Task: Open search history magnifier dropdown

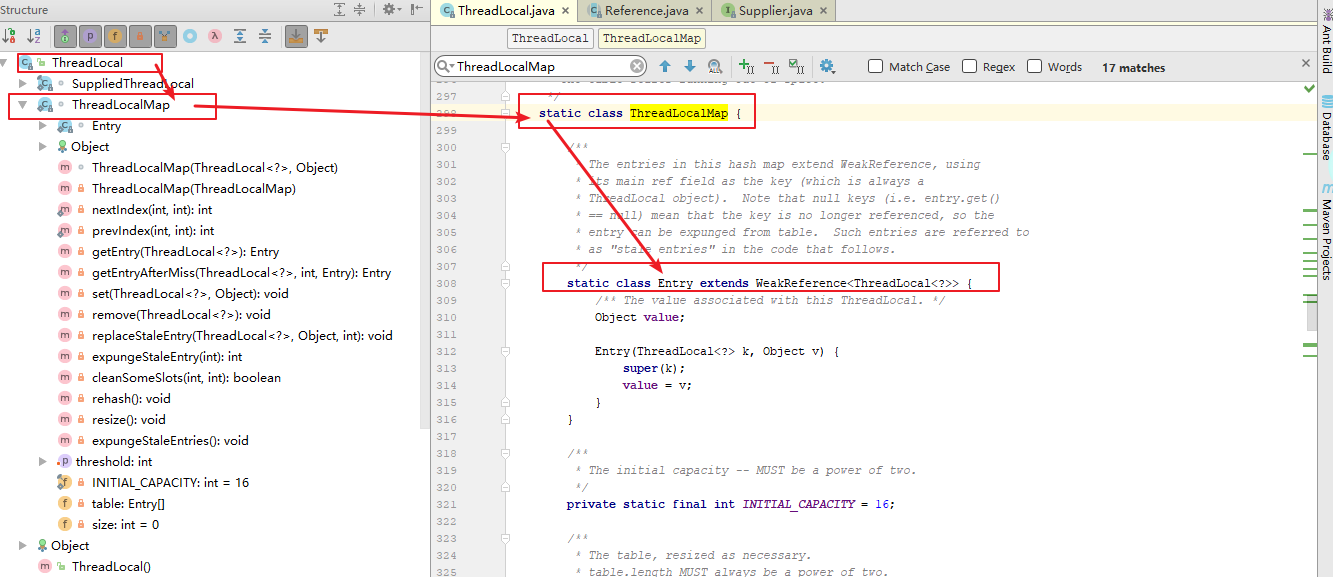Action: [446, 67]
